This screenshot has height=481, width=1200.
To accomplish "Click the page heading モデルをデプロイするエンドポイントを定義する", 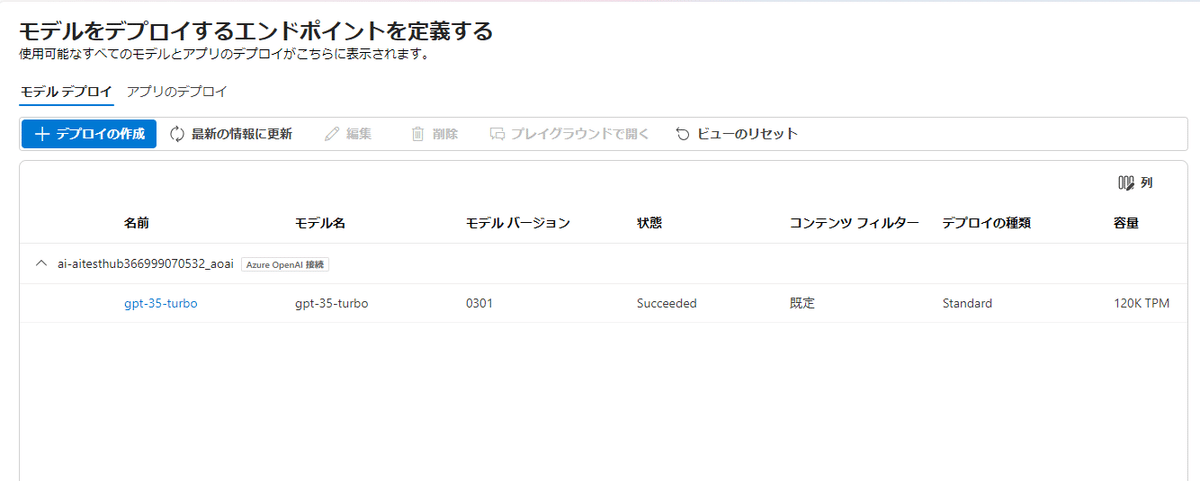I will click(256, 31).
